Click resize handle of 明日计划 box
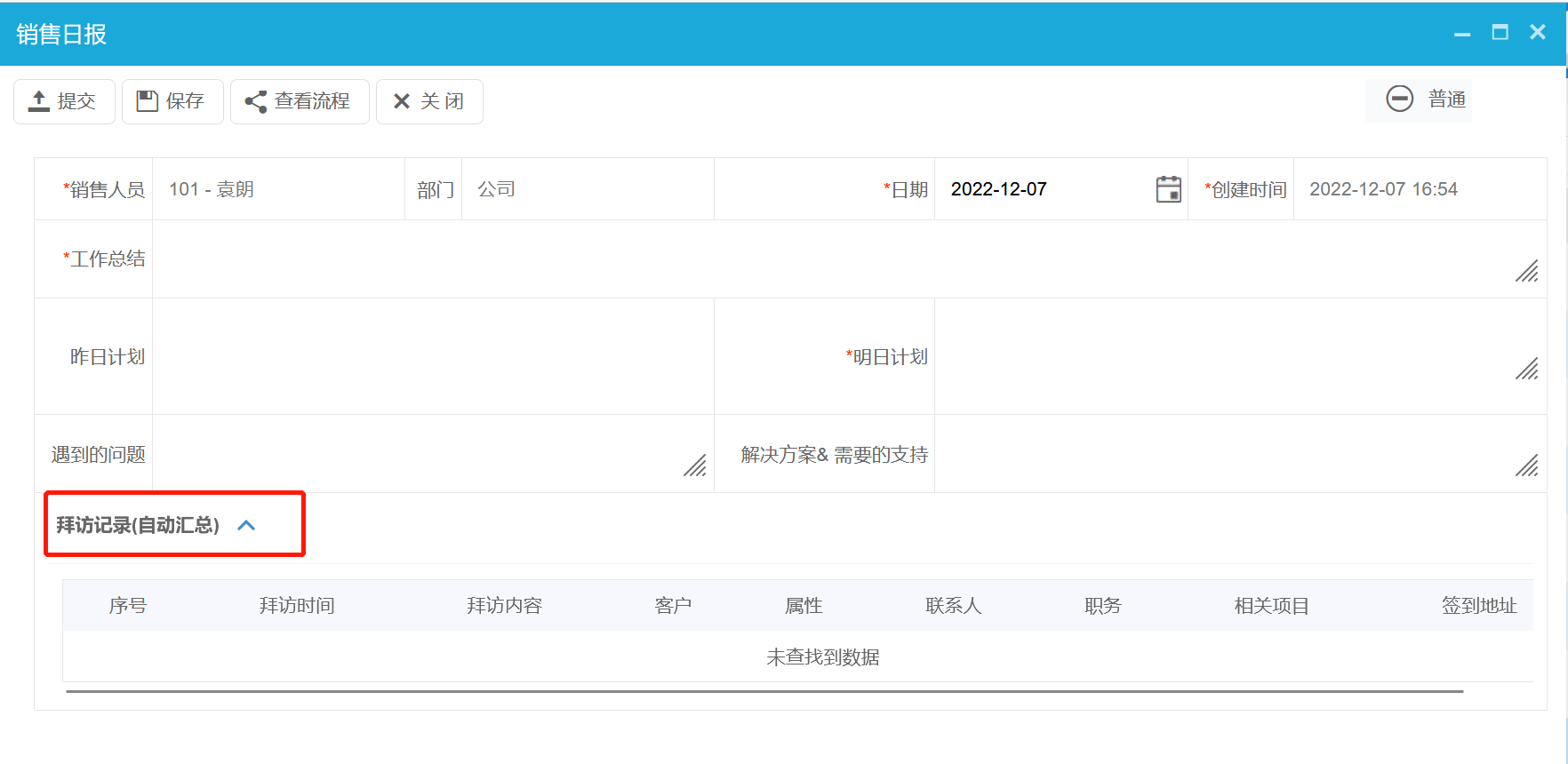The image size is (1568, 764). pos(1526,369)
